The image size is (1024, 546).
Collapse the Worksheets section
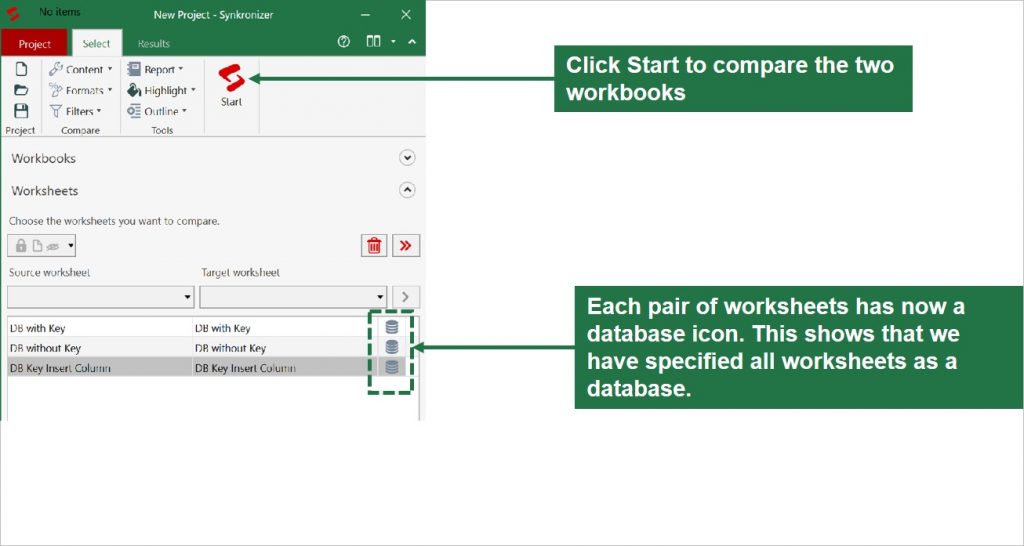tap(407, 190)
